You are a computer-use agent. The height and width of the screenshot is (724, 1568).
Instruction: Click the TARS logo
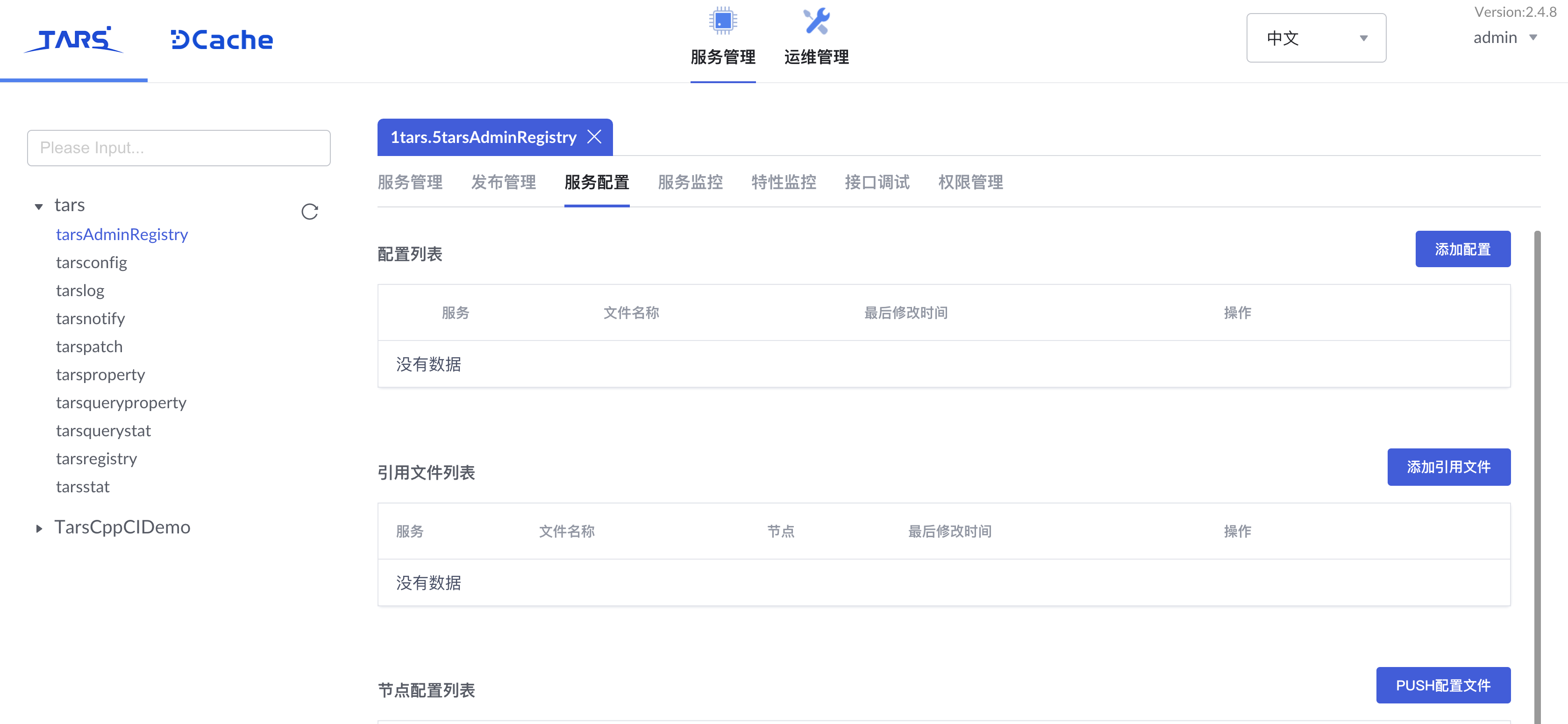[x=73, y=39]
